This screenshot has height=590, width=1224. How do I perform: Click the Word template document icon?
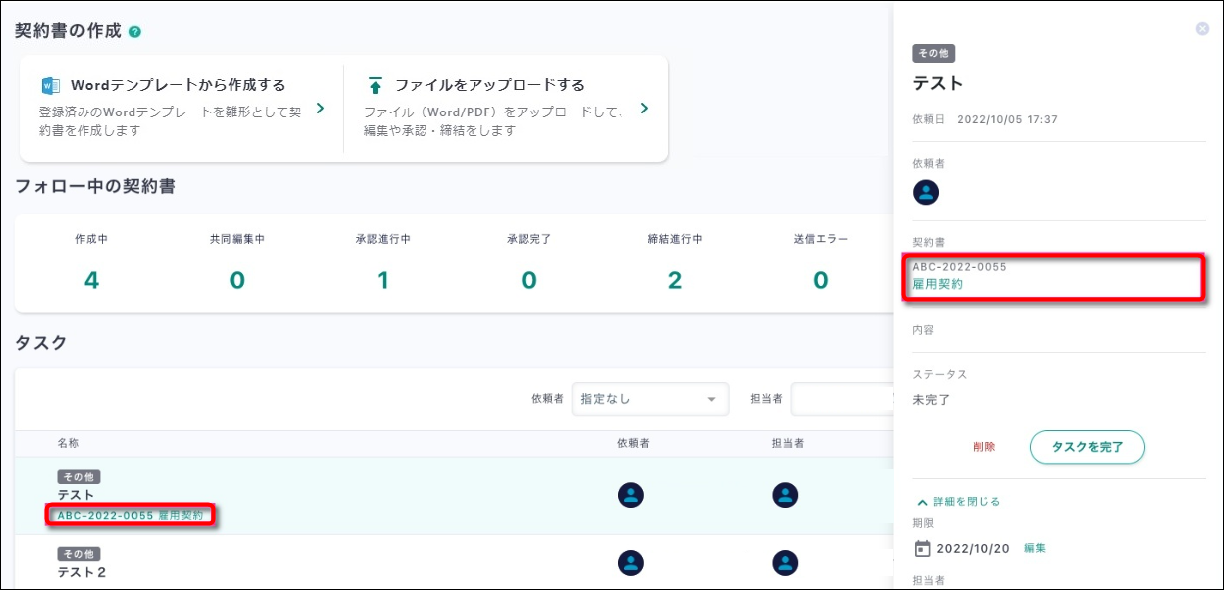(x=50, y=85)
